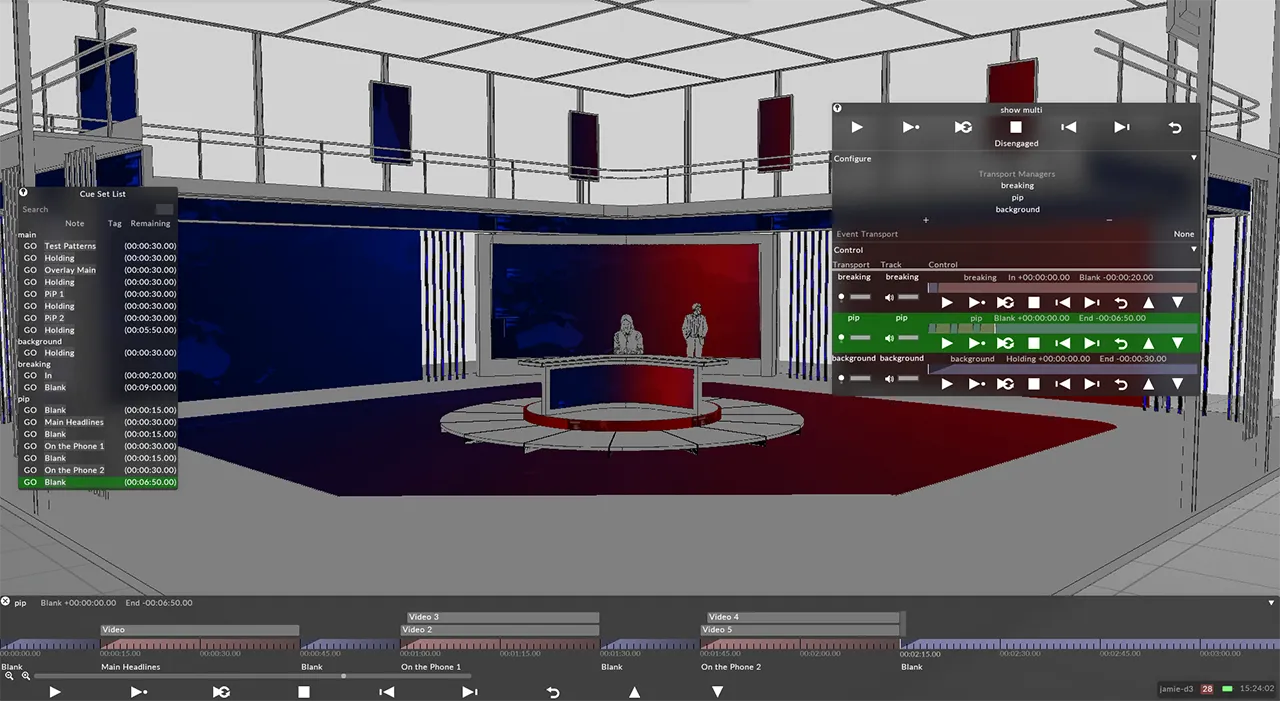The width and height of the screenshot is (1280, 701).
Task: Select background in Transport Managers list
Action: coord(1017,210)
